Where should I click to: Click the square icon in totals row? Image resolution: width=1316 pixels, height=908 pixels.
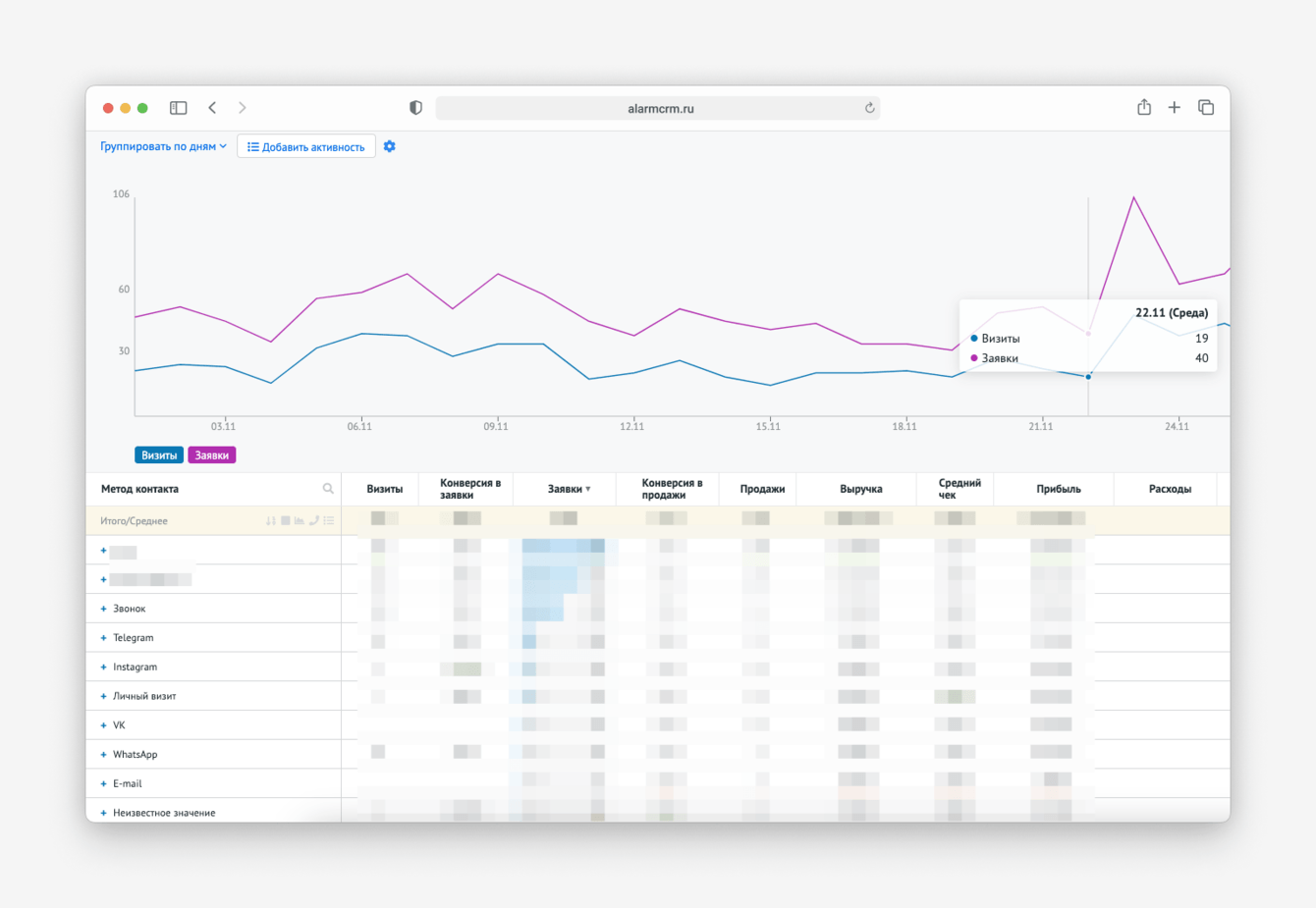click(x=285, y=521)
